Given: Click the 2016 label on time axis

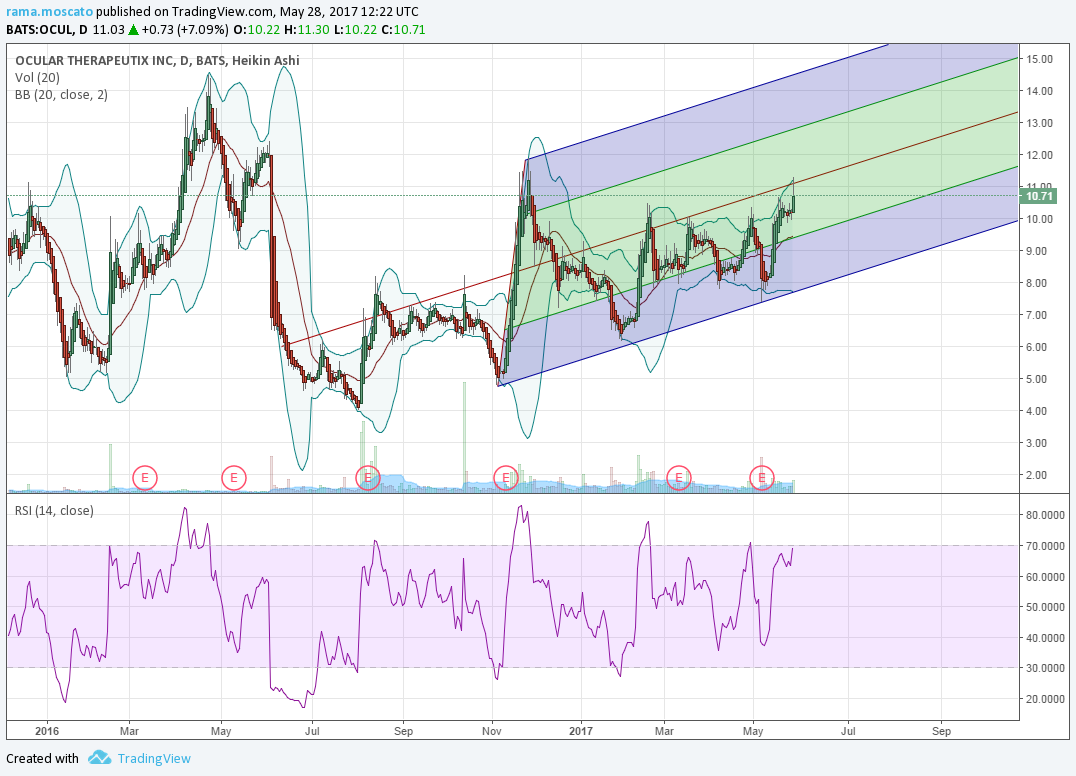Looking at the screenshot, I should pos(47,731).
